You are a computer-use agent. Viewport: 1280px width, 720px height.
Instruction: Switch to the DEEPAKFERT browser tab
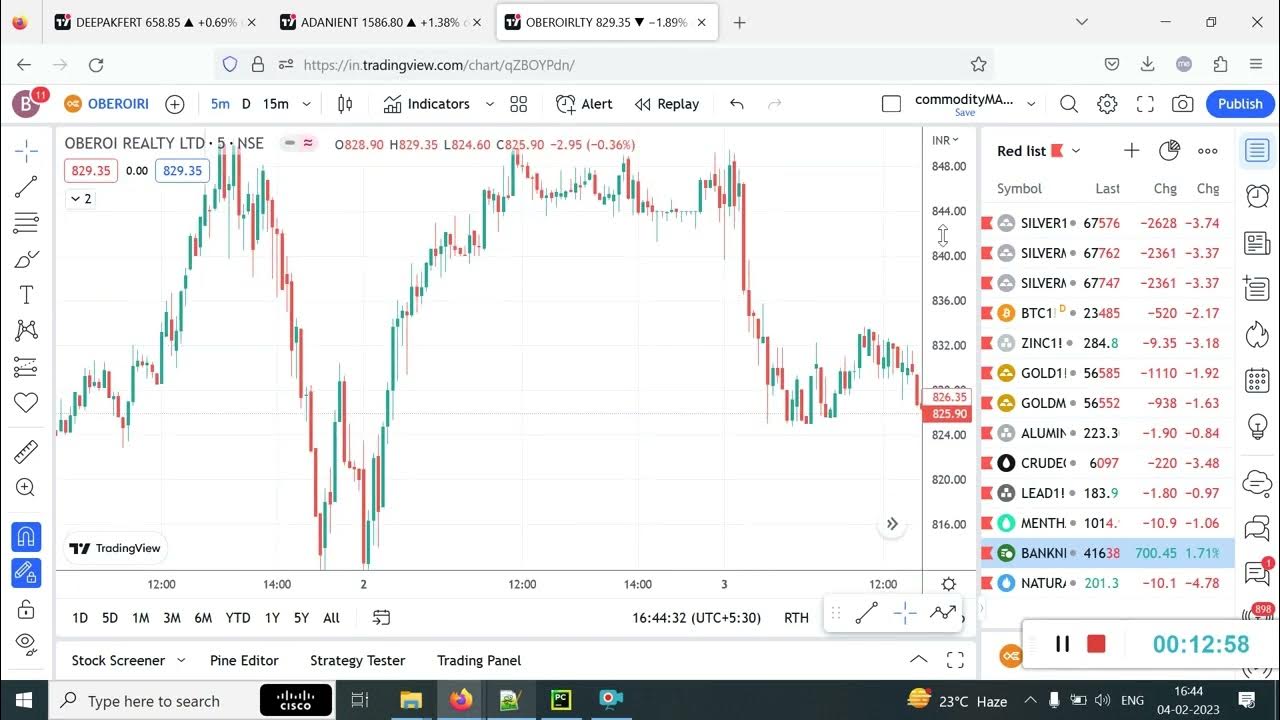[x=156, y=22]
